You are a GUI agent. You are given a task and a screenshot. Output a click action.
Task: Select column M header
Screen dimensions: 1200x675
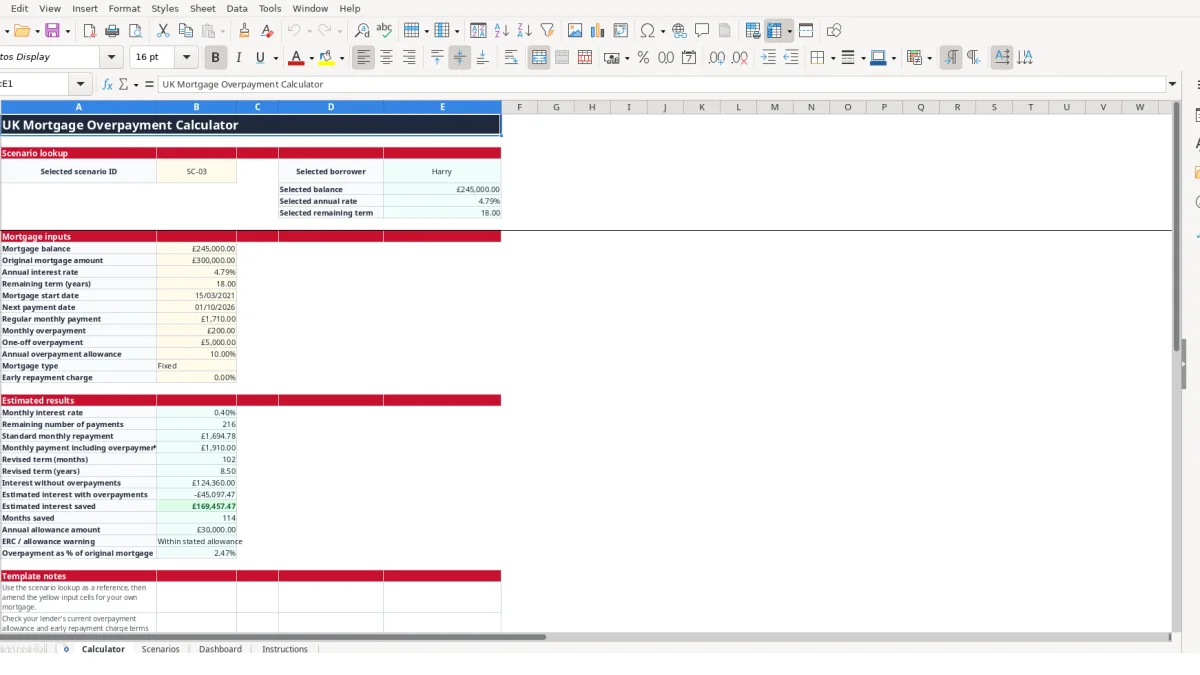point(775,107)
